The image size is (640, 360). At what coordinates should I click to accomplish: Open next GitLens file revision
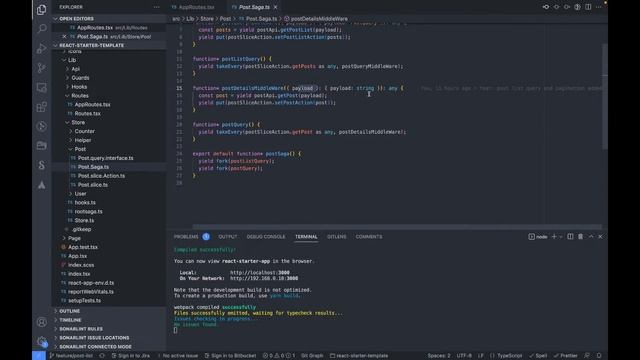point(567,7)
